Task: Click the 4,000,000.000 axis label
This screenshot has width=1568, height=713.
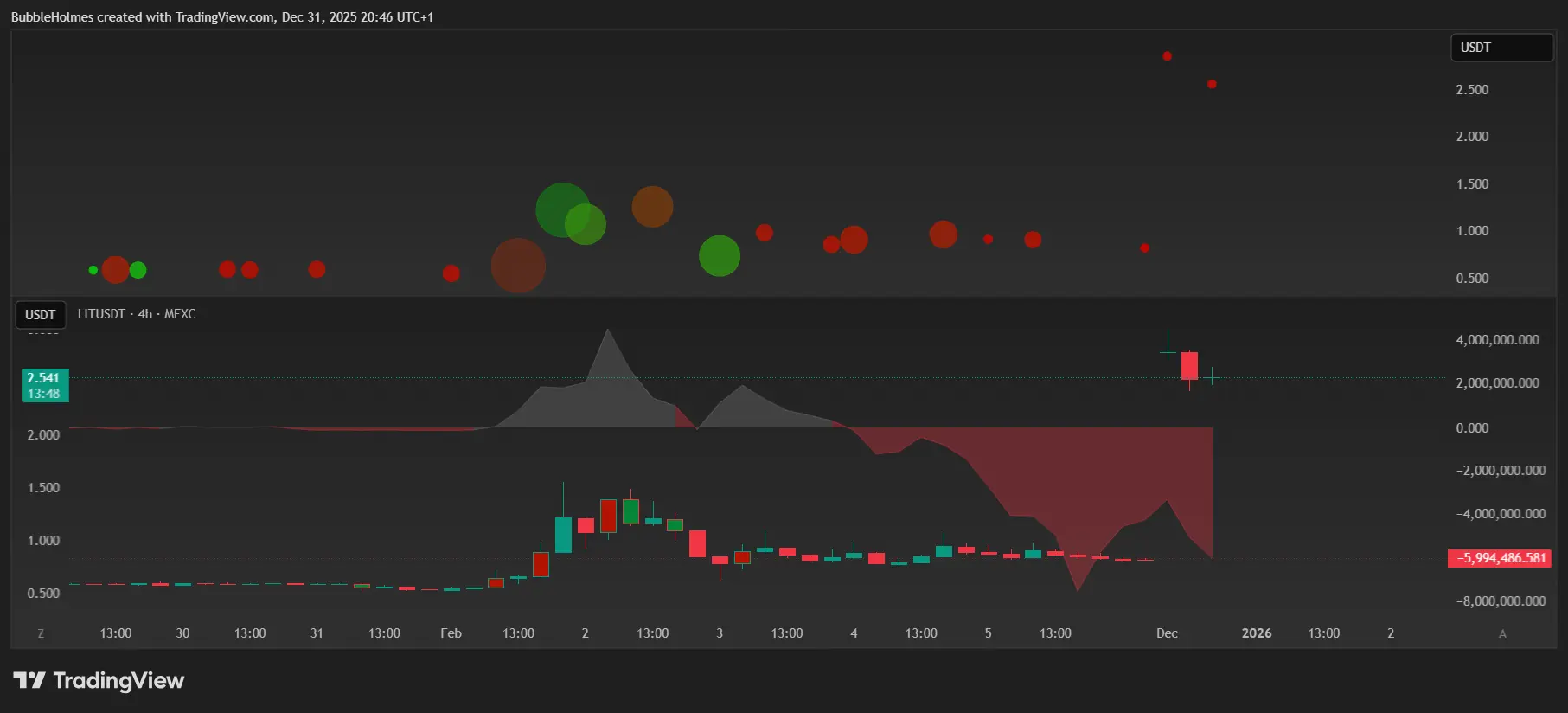Action: (x=1498, y=340)
